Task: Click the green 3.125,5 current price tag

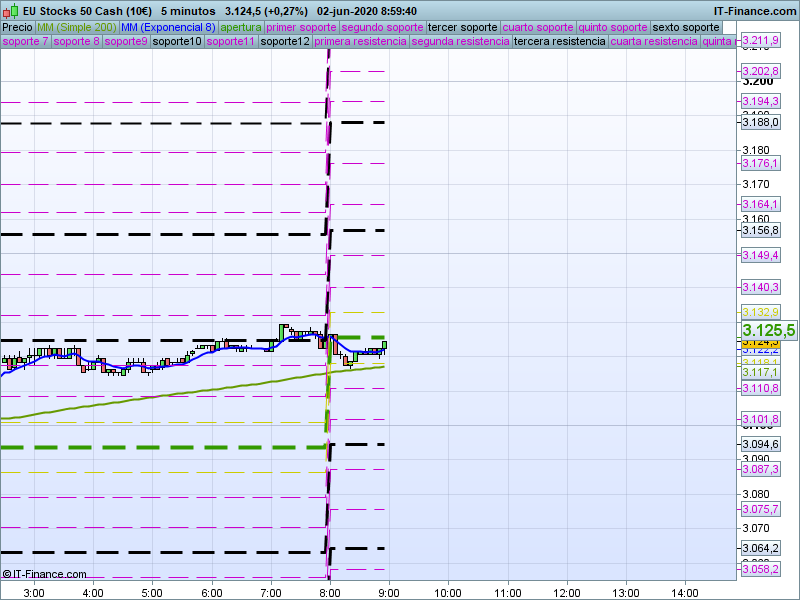Action: [768, 331]
